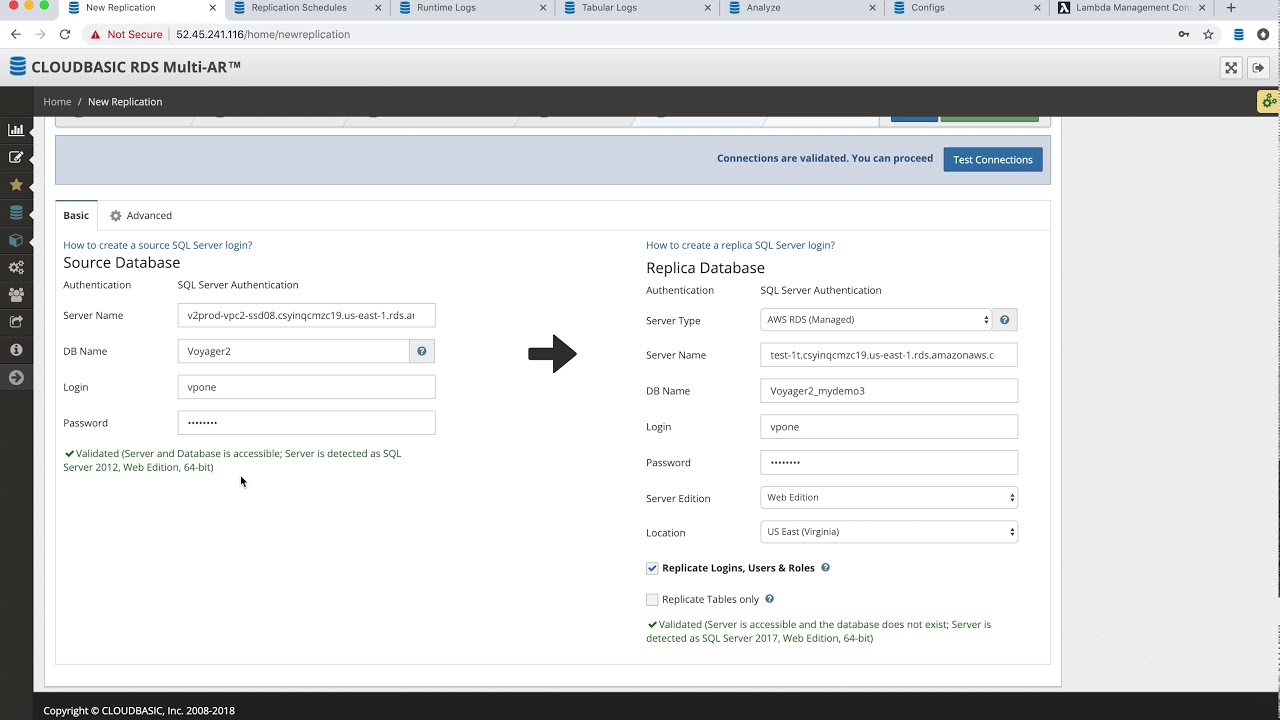The image size is (1280, 720).
Task: Click the fullscreen expand icon in header
Action: click(x=1231, y=68)
